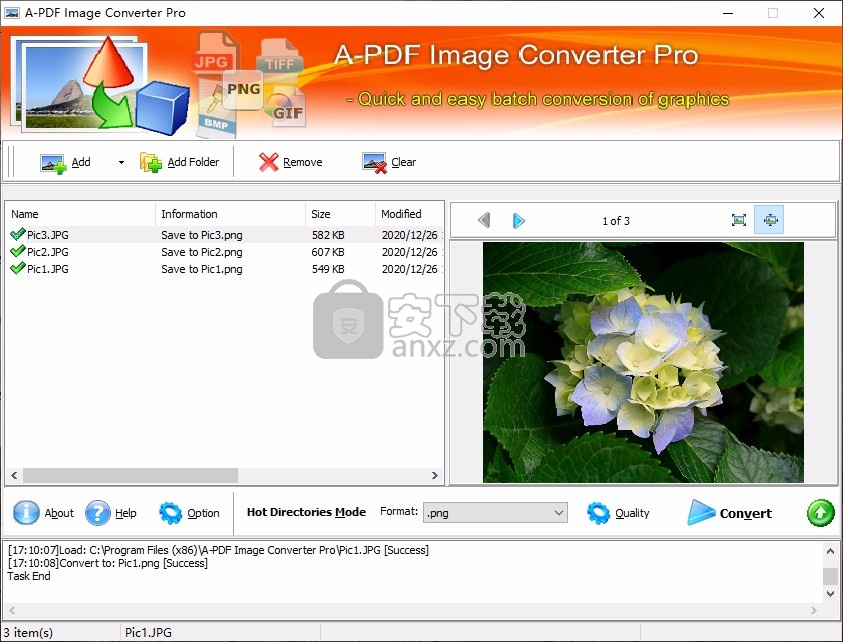Open the Option gear icon

[170, 513]
